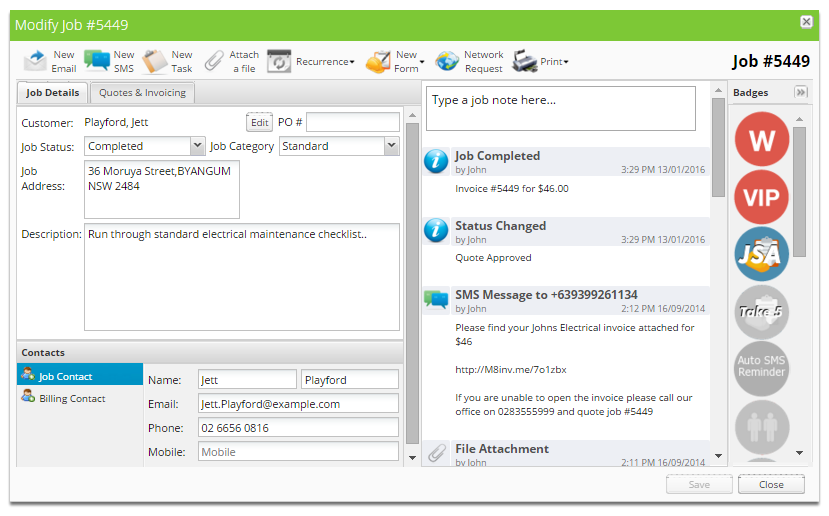The height and width of the screenshot is (516, 829).
Task: Click the PO # input field
Action: click(x=353, y=122)
